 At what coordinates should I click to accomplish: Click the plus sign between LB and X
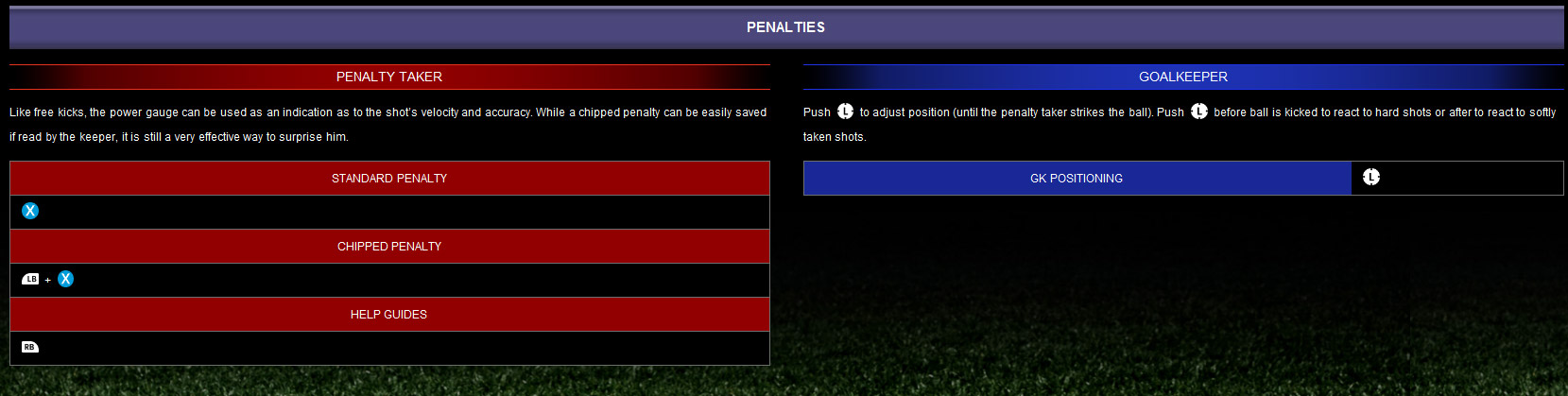[48, 280]
